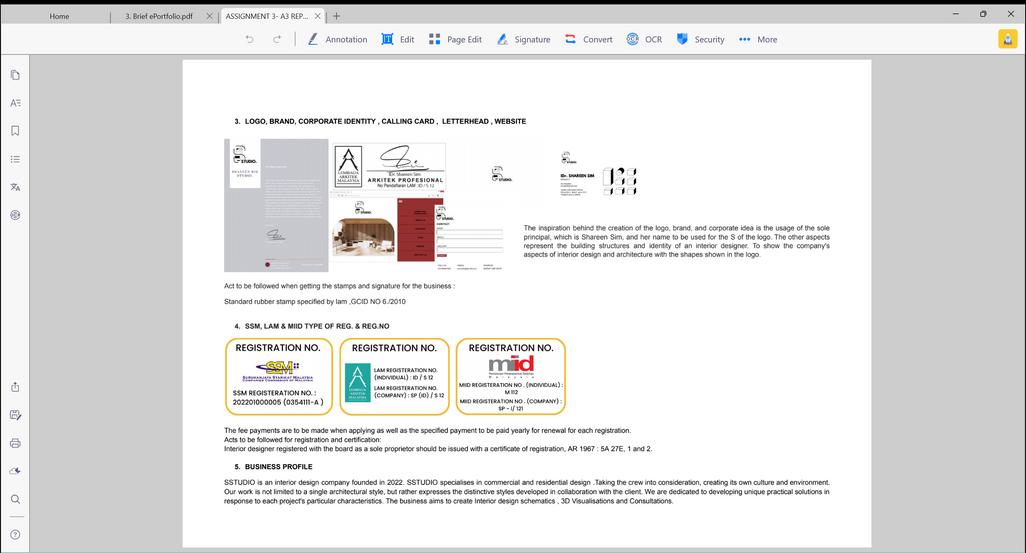Close the ASSIGNMENT 3- A3 REP tab
1026x553 pixels.
(x=318, y=16)
